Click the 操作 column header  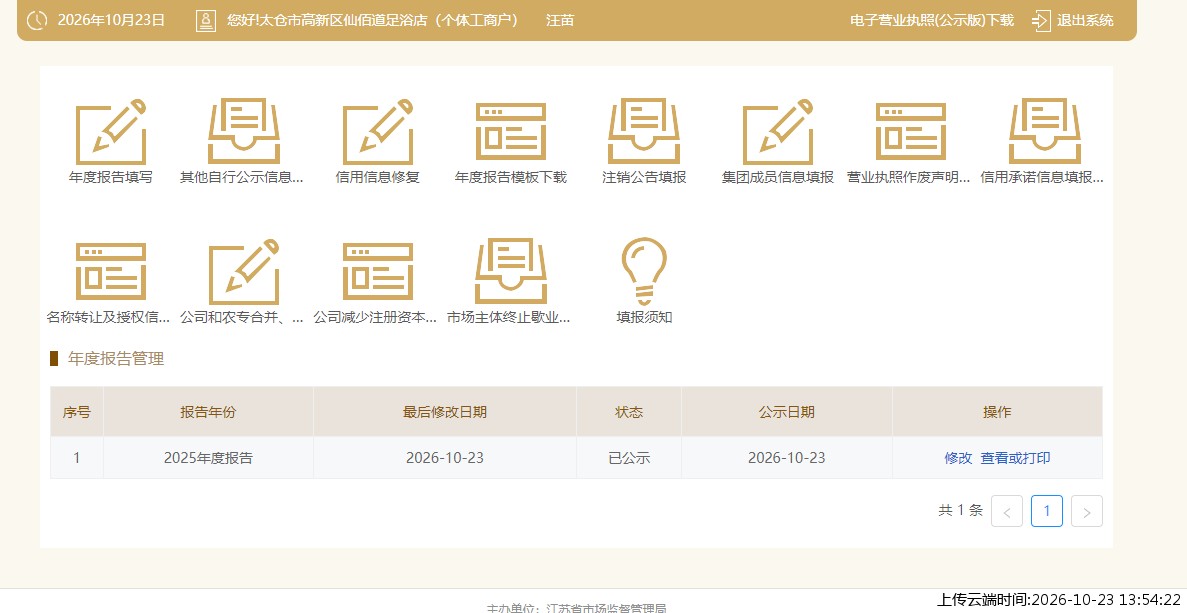click(x=997, y=412)
